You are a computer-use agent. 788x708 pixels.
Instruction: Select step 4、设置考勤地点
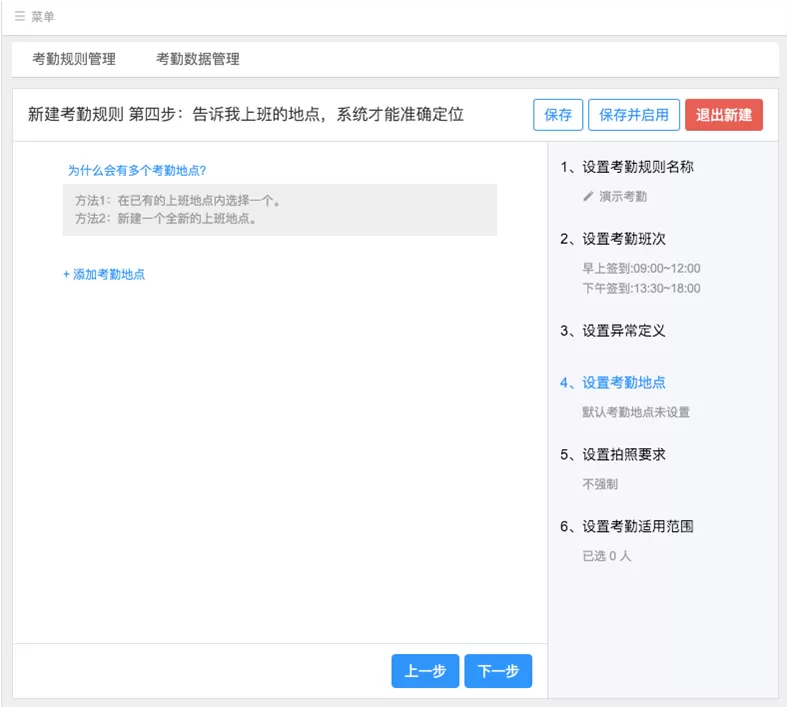click(x=613, y=383)
